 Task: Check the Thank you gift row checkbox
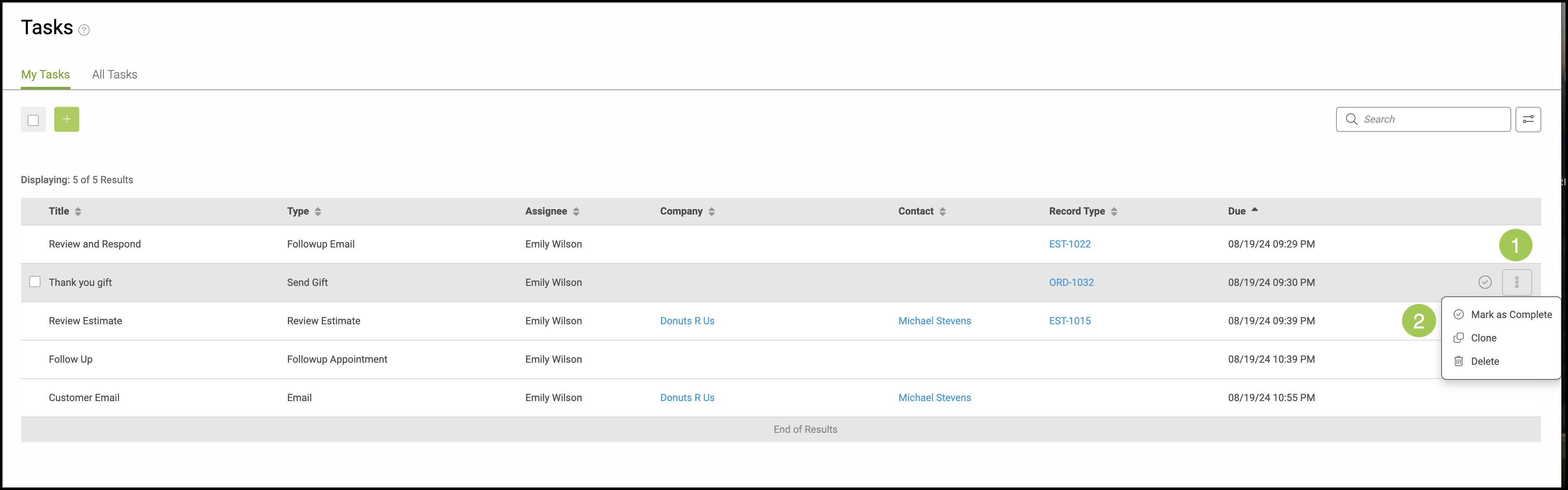[x=35, y=282]
